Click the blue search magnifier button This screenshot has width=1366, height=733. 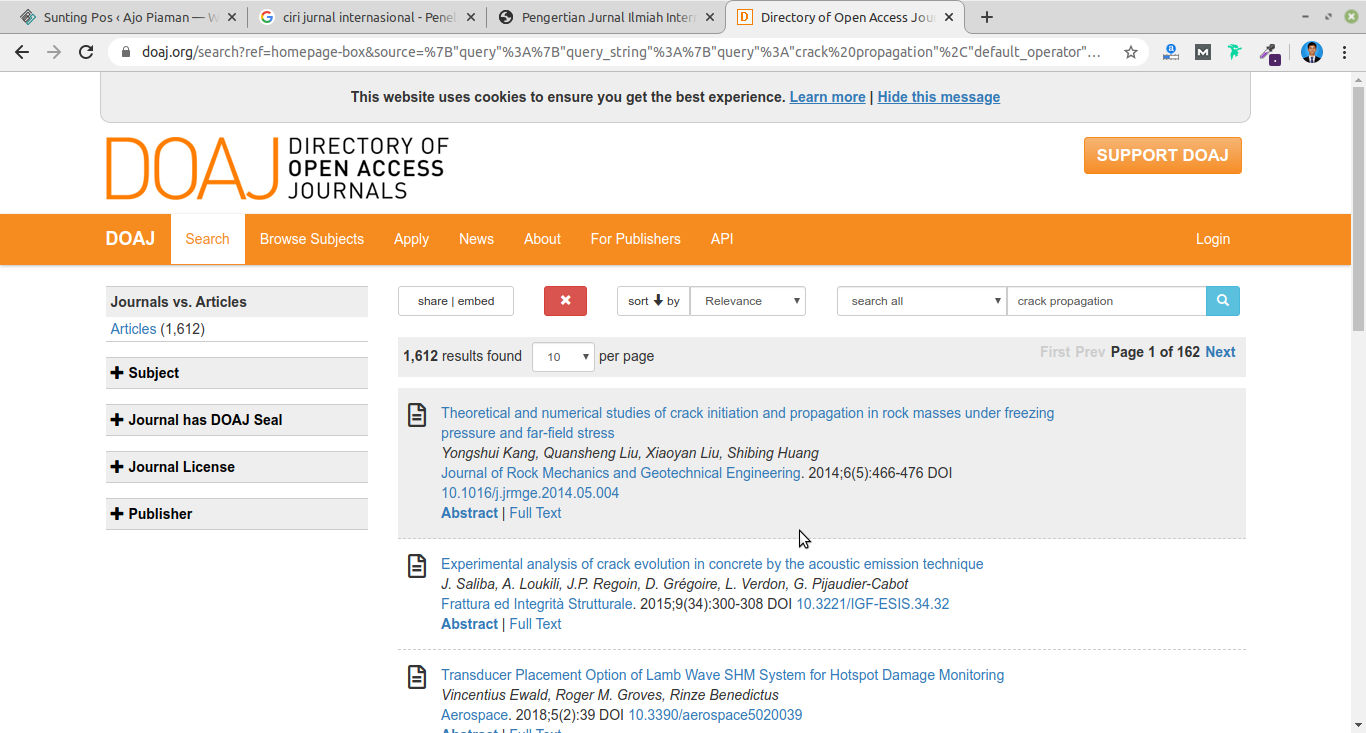click(1222, 301)
